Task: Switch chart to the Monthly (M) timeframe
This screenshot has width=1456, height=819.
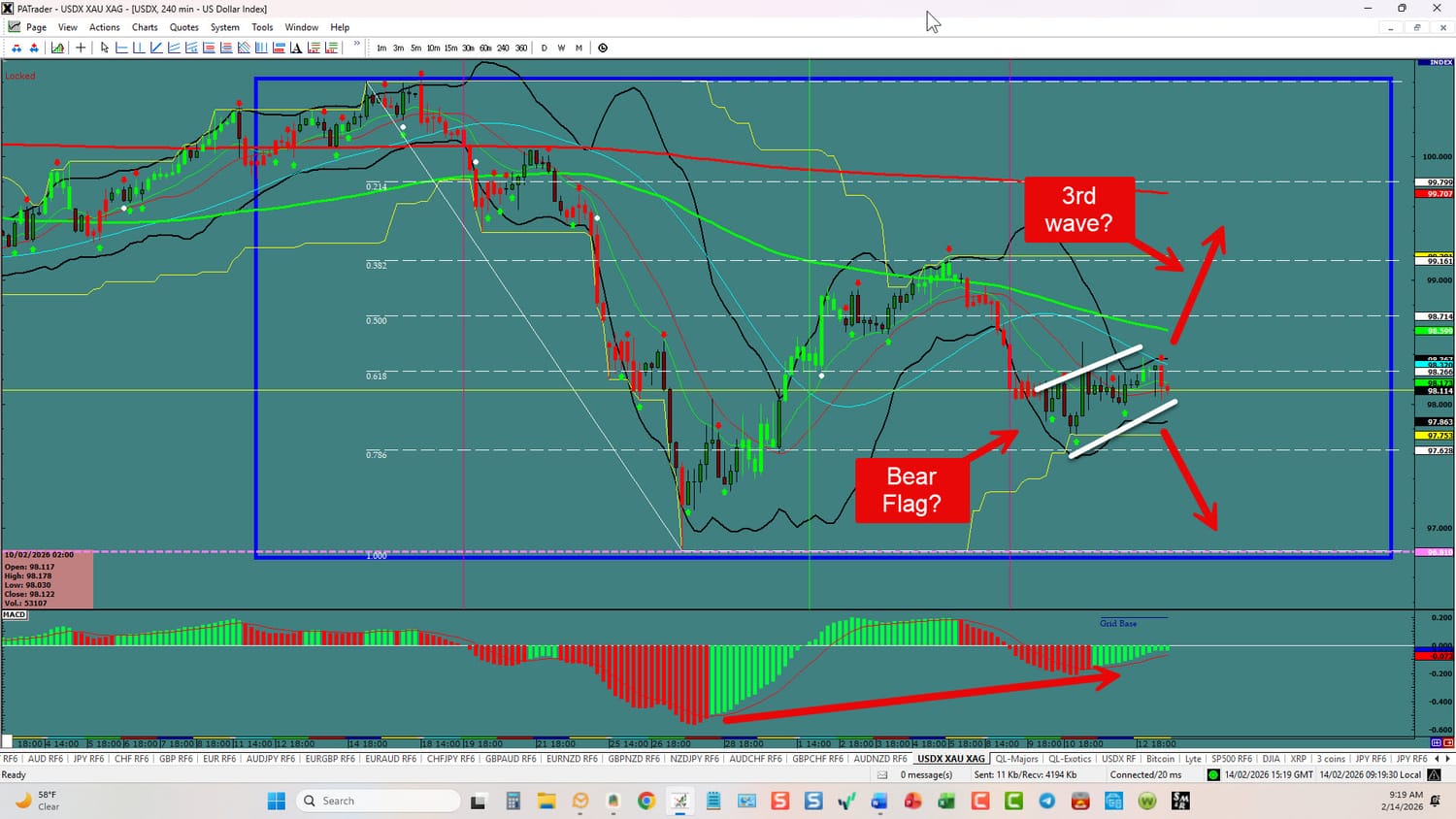Action: [579, 48]
